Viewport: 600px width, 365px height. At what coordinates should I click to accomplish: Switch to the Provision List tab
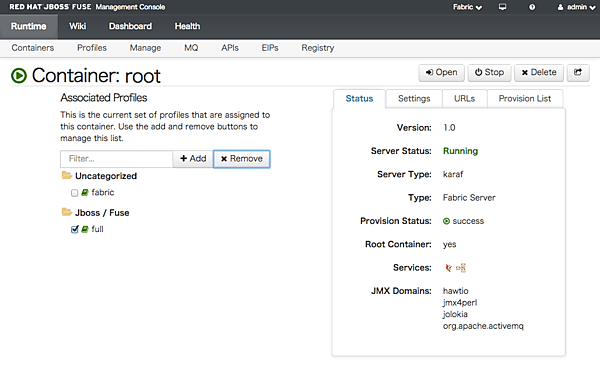[x=525, y=99]
